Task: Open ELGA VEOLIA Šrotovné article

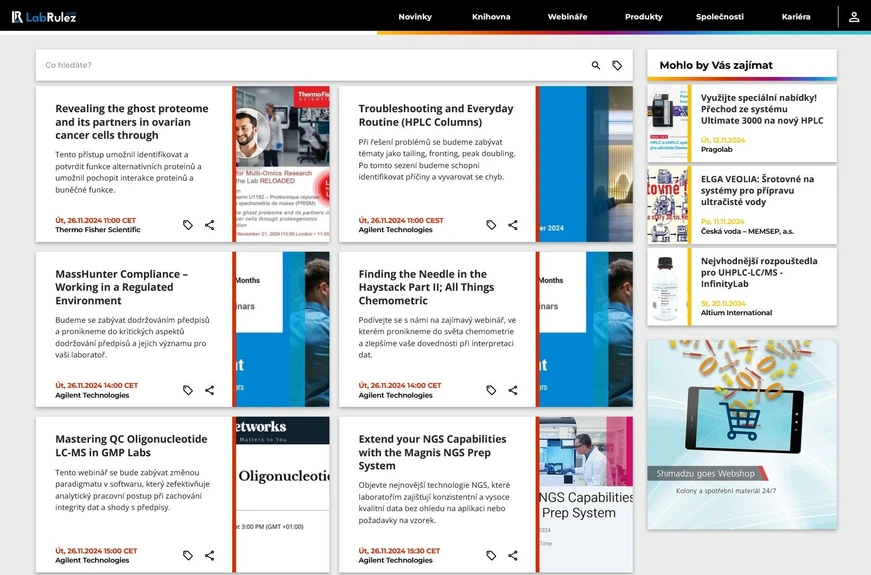Action: coord(757,191)
